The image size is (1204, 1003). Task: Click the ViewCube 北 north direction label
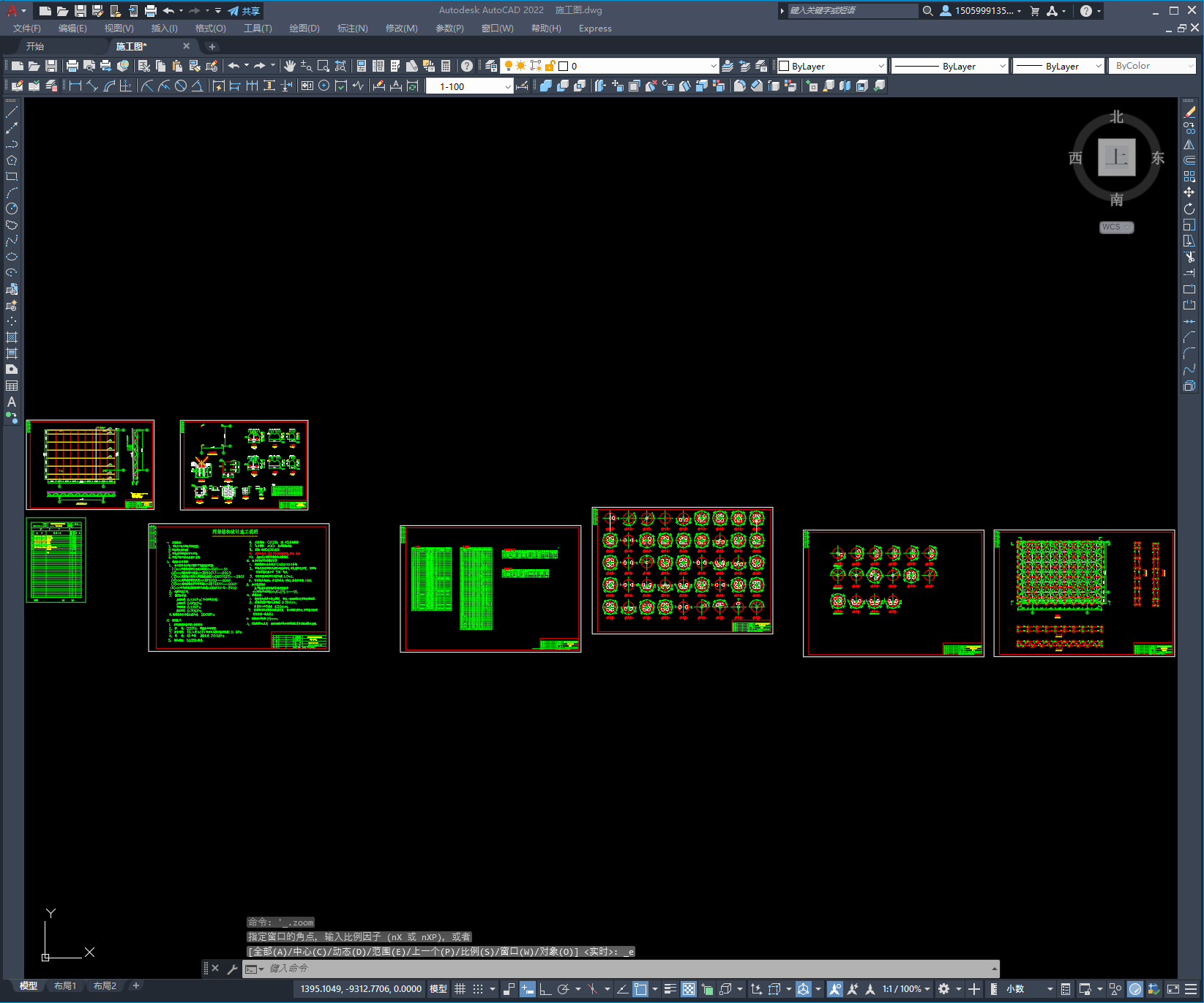[1116, 117]
